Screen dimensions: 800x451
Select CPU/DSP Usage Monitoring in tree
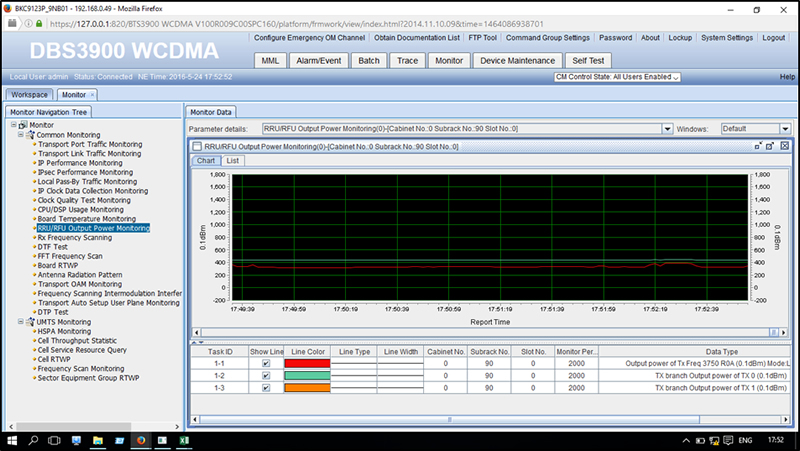[81, 210]
